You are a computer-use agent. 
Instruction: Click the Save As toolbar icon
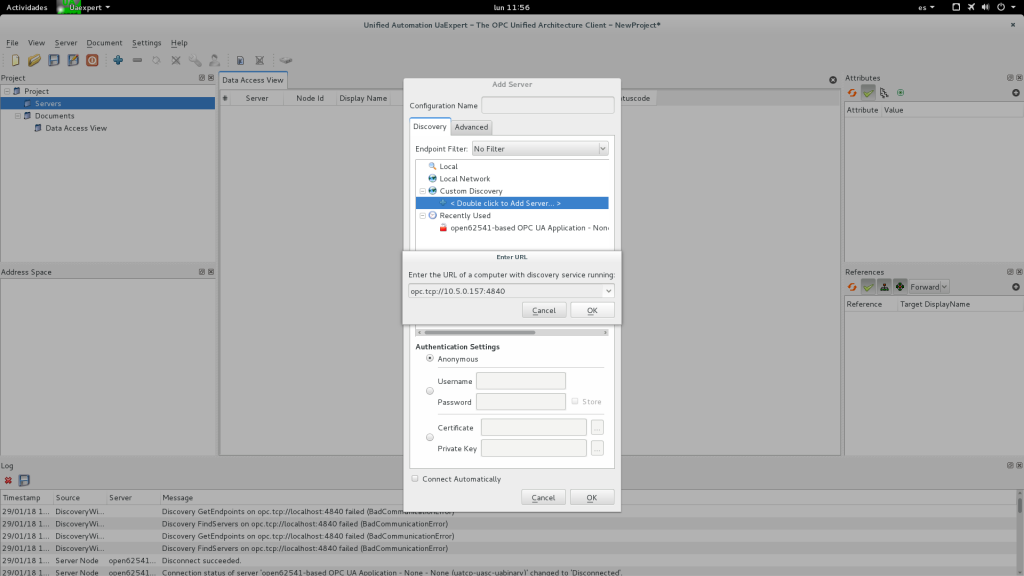[x=73, y=60]
